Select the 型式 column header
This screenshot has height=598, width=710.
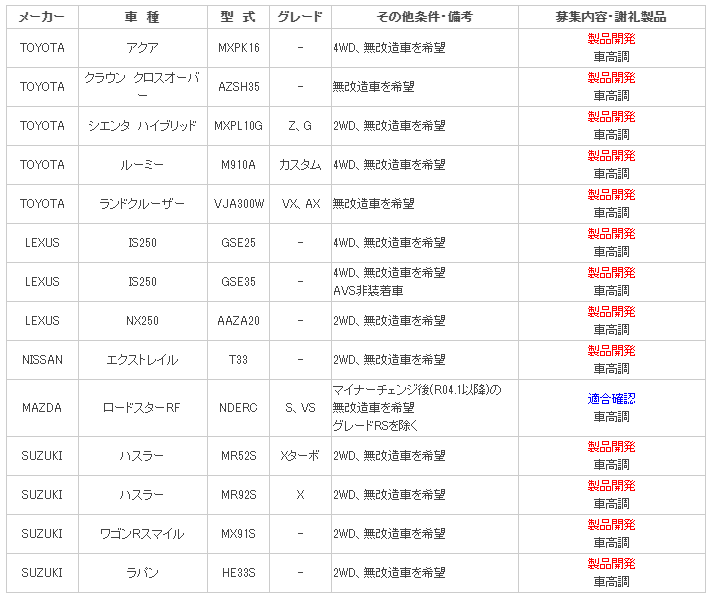click(238, 17)
